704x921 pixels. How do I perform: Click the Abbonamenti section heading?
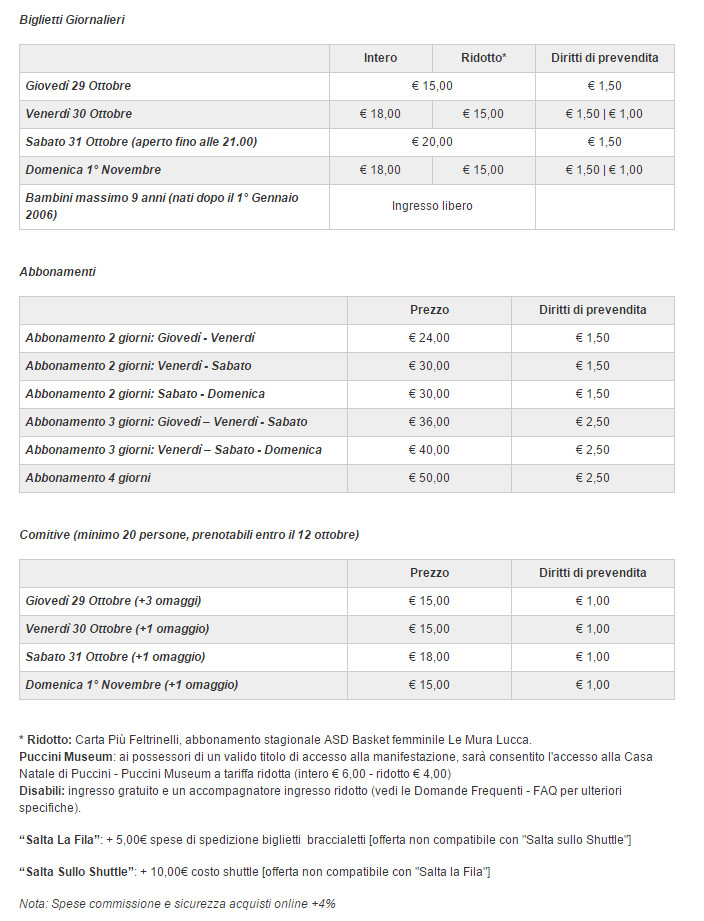tap(58, 272)
